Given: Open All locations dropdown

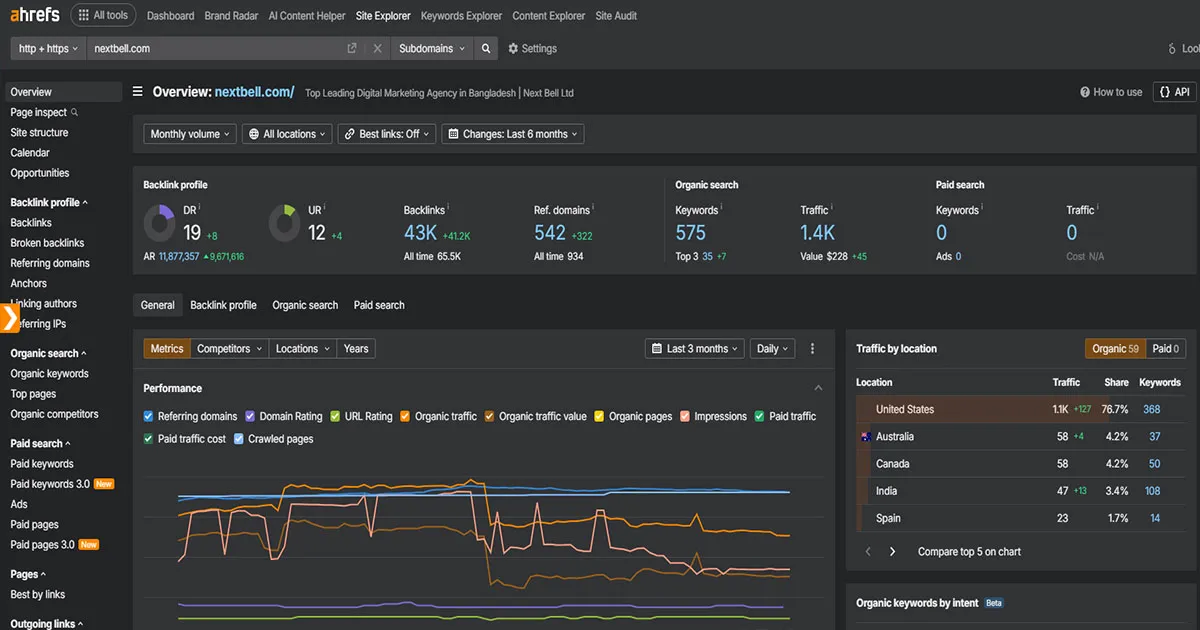Looking at the screenshot, I should (287, 134).
